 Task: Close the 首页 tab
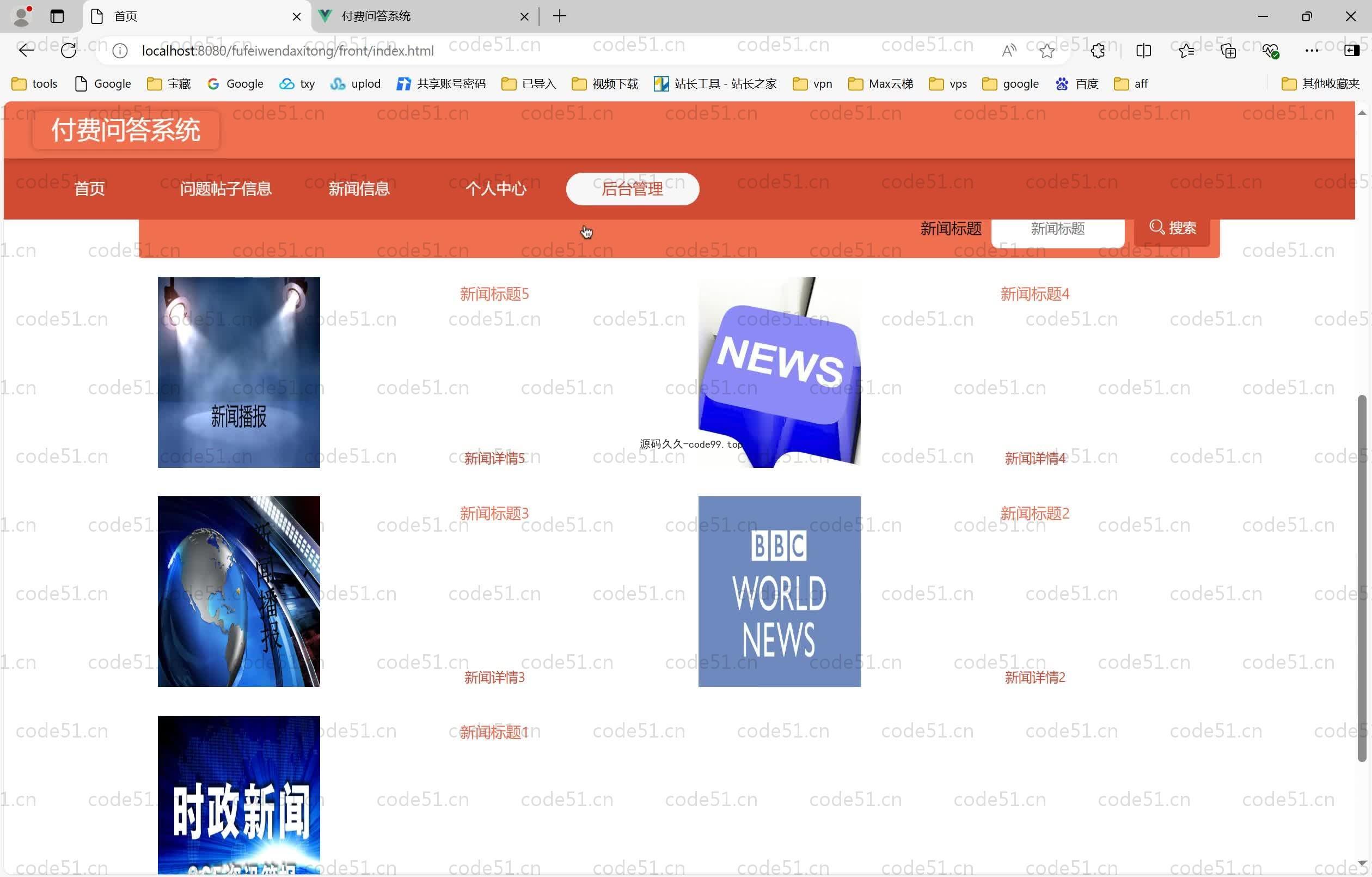296,16
